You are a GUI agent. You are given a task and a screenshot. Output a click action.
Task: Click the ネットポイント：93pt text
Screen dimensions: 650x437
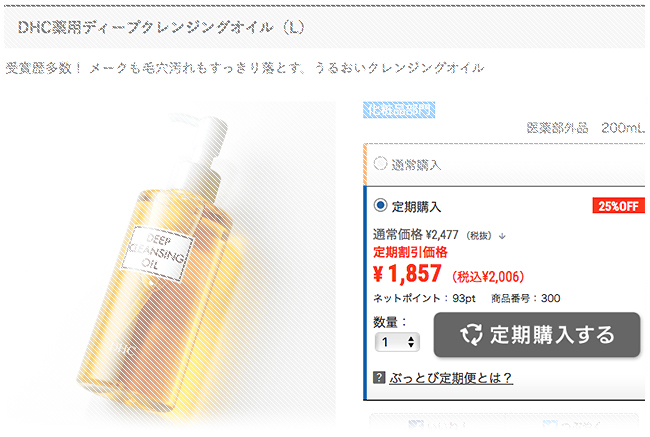(x=424, y=298)
